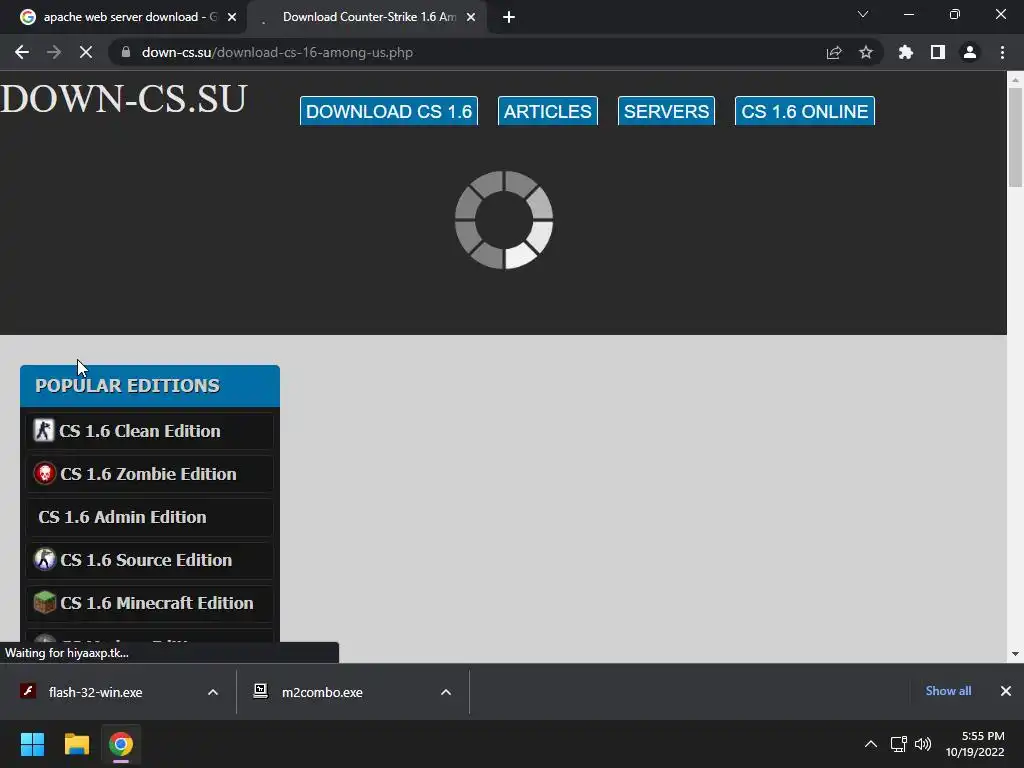
Task: Open the downloaded m2combo.exe file
Action: pos(322,692)
